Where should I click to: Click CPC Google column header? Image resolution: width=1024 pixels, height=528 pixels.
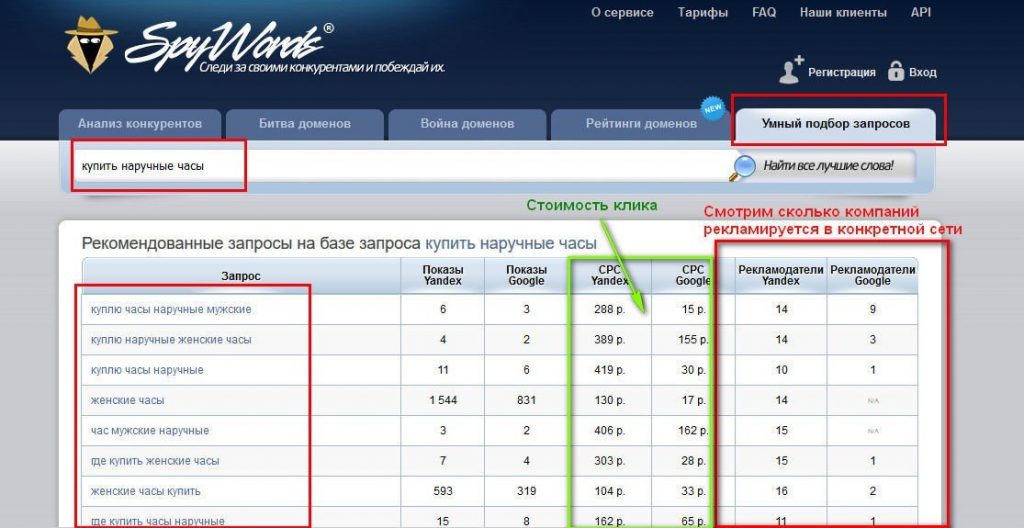pyautogui.click(x=693, y=276)
